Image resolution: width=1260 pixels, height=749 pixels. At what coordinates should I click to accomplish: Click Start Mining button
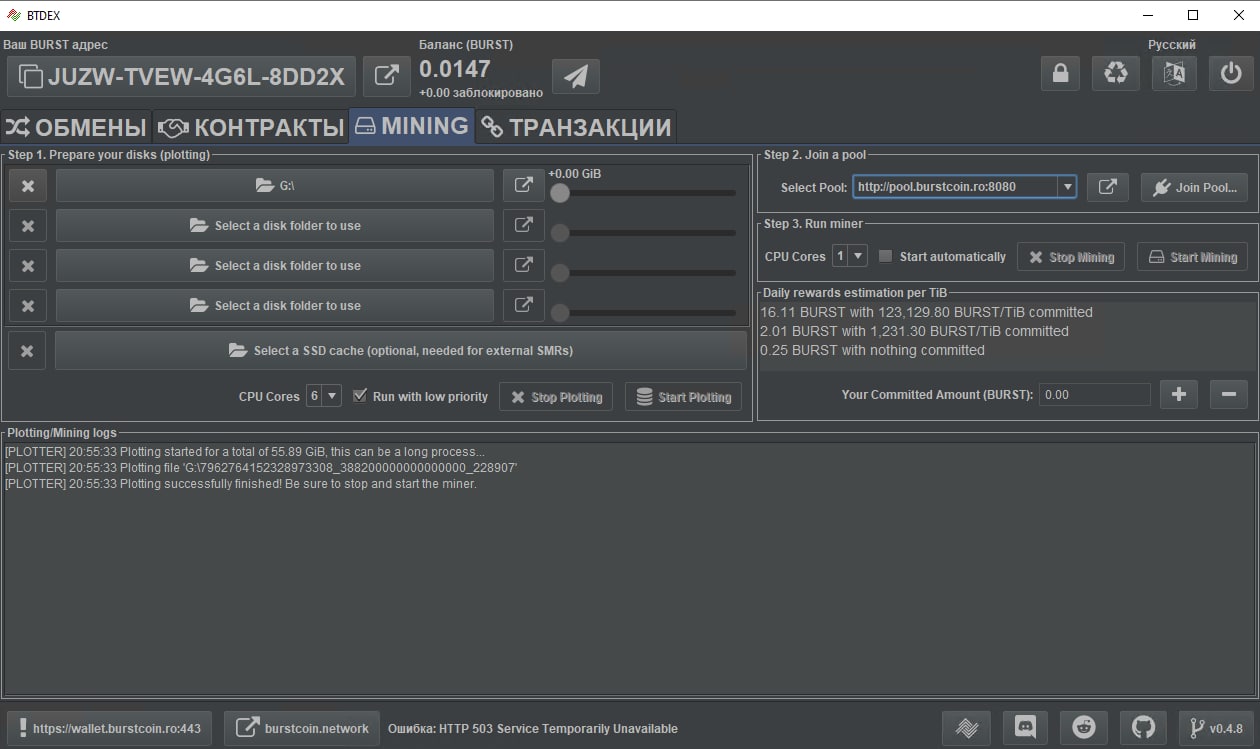point(1192,257)
